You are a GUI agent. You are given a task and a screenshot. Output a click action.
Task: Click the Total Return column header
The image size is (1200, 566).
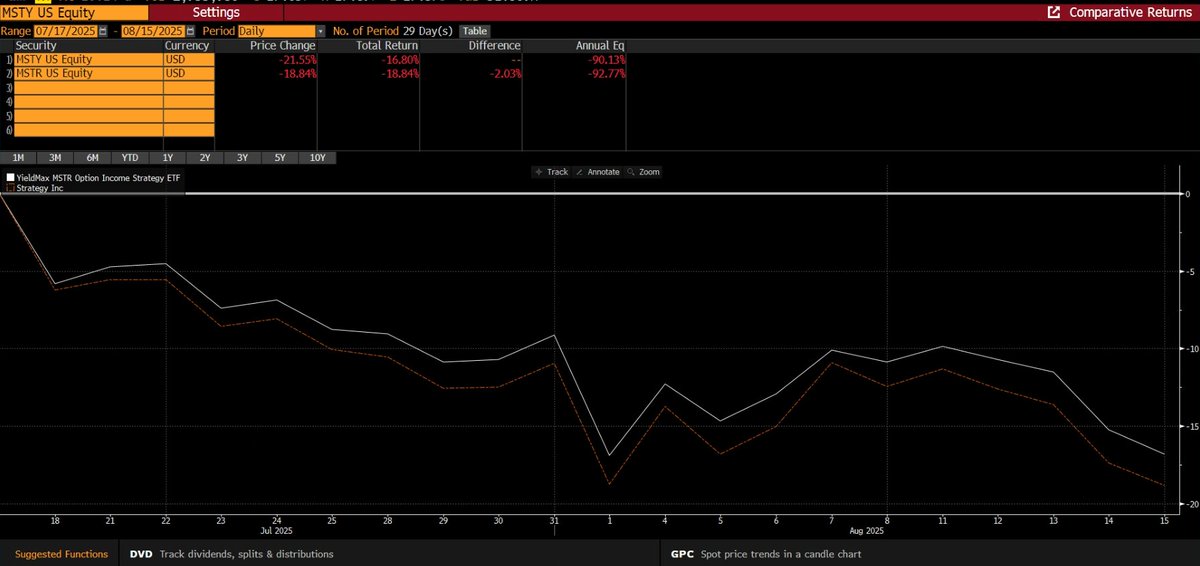coord(386,46)
